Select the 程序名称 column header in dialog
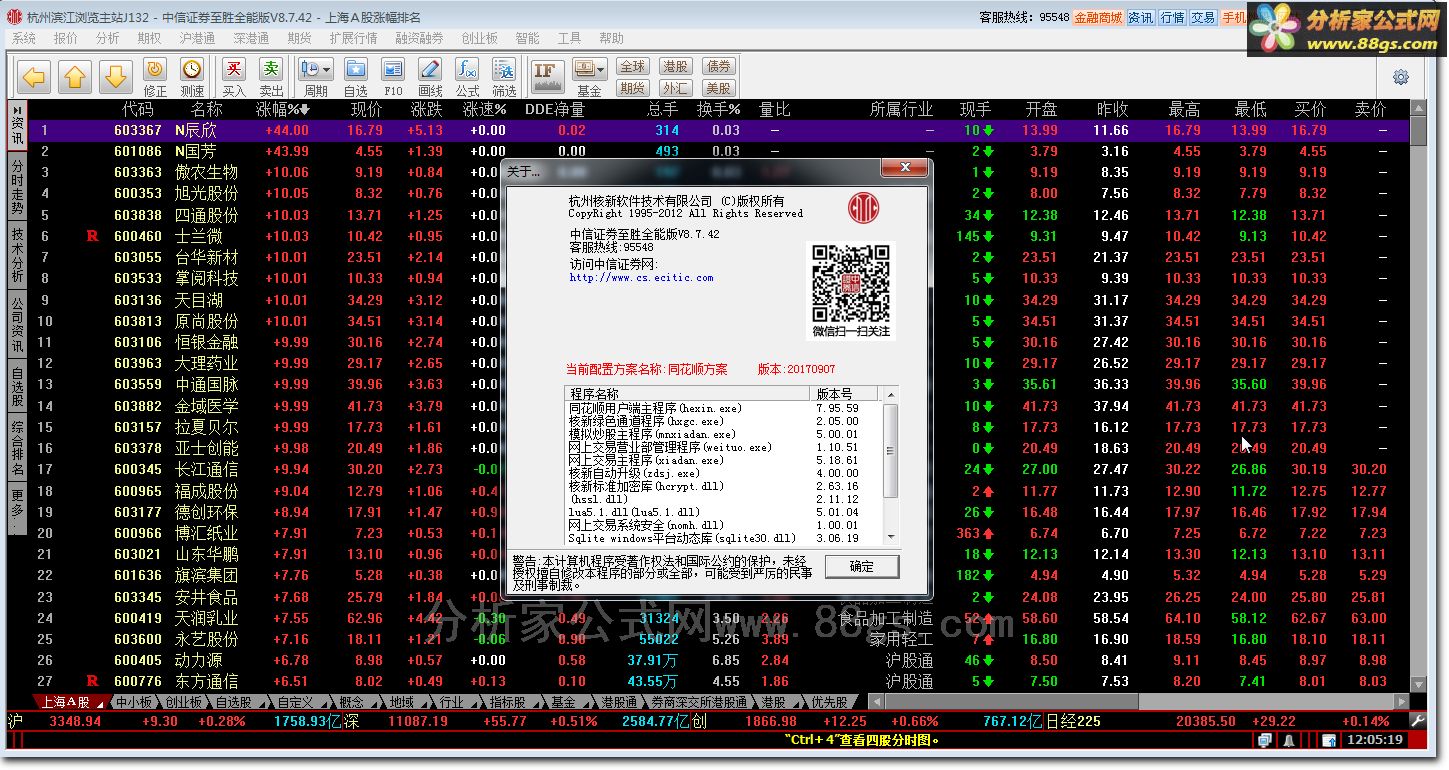Viewport: 1449px width, 770px height. (689, 394)
